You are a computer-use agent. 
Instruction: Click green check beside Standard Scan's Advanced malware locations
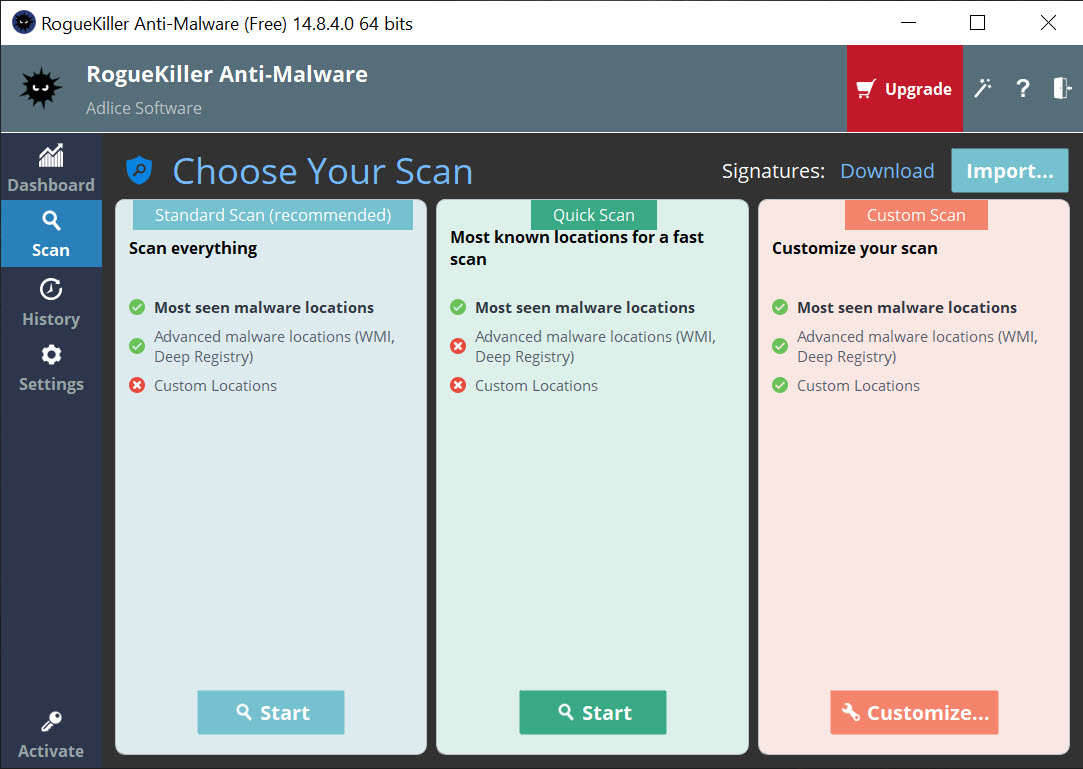[x=137, y=345]
